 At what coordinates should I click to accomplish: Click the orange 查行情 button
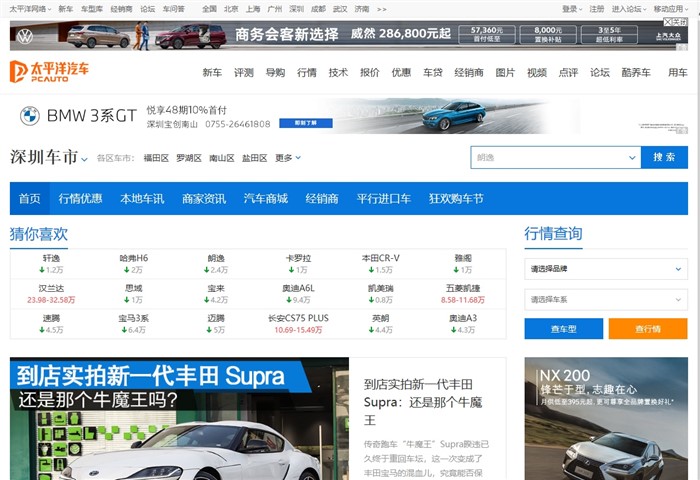[648, 329]
